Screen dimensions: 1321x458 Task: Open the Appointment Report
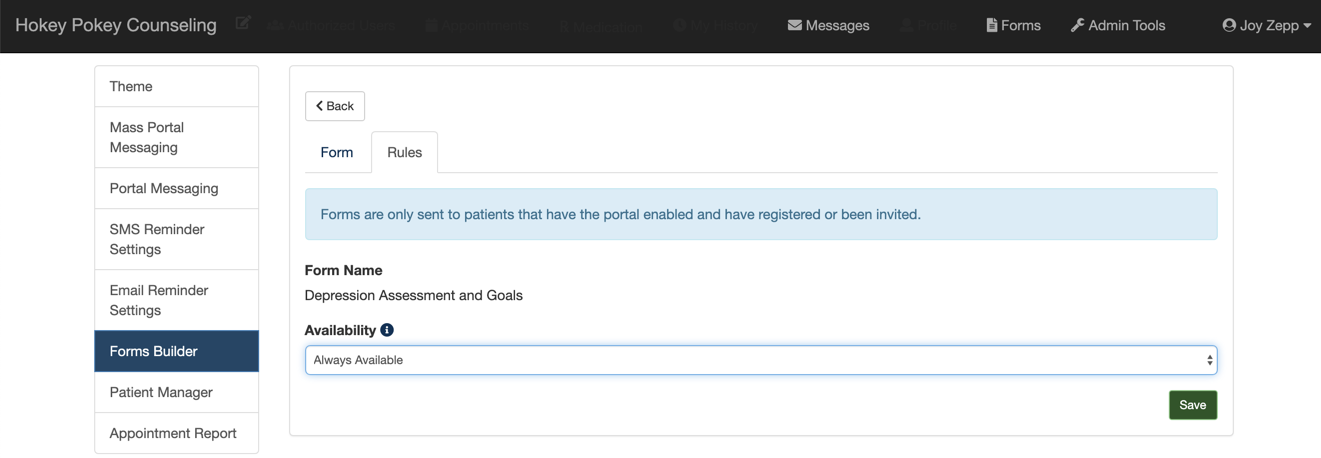(176, 433)
